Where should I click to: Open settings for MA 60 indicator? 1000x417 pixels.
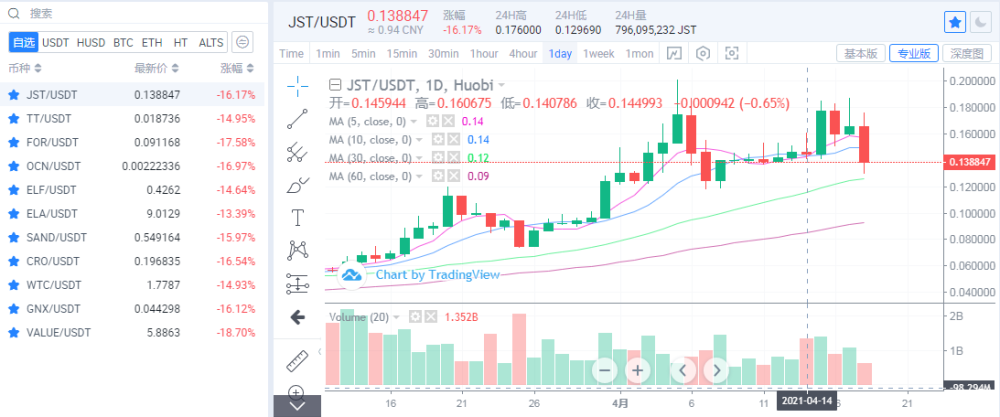(438, 176)
